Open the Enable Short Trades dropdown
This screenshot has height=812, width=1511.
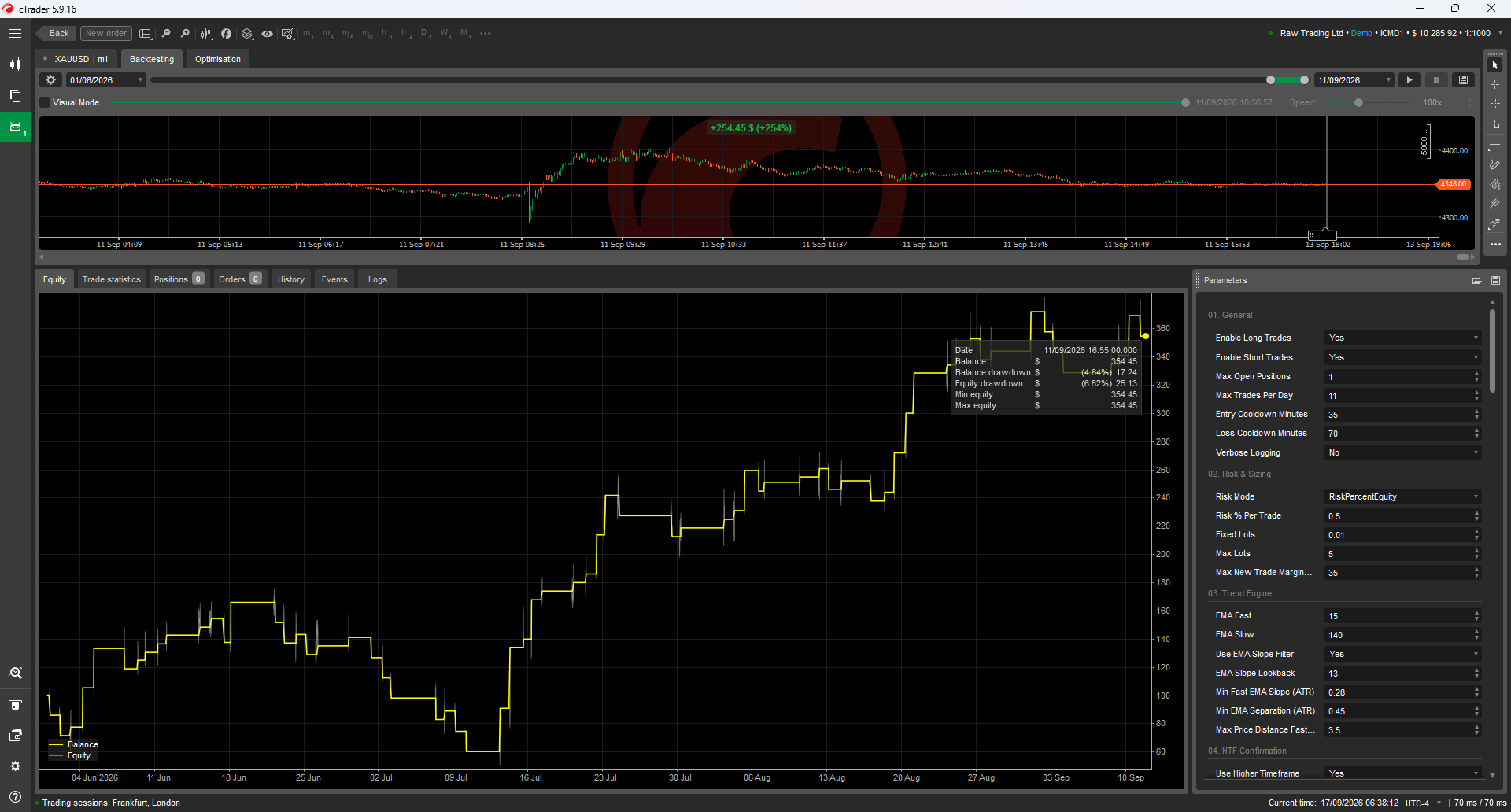click(1402, 358)
